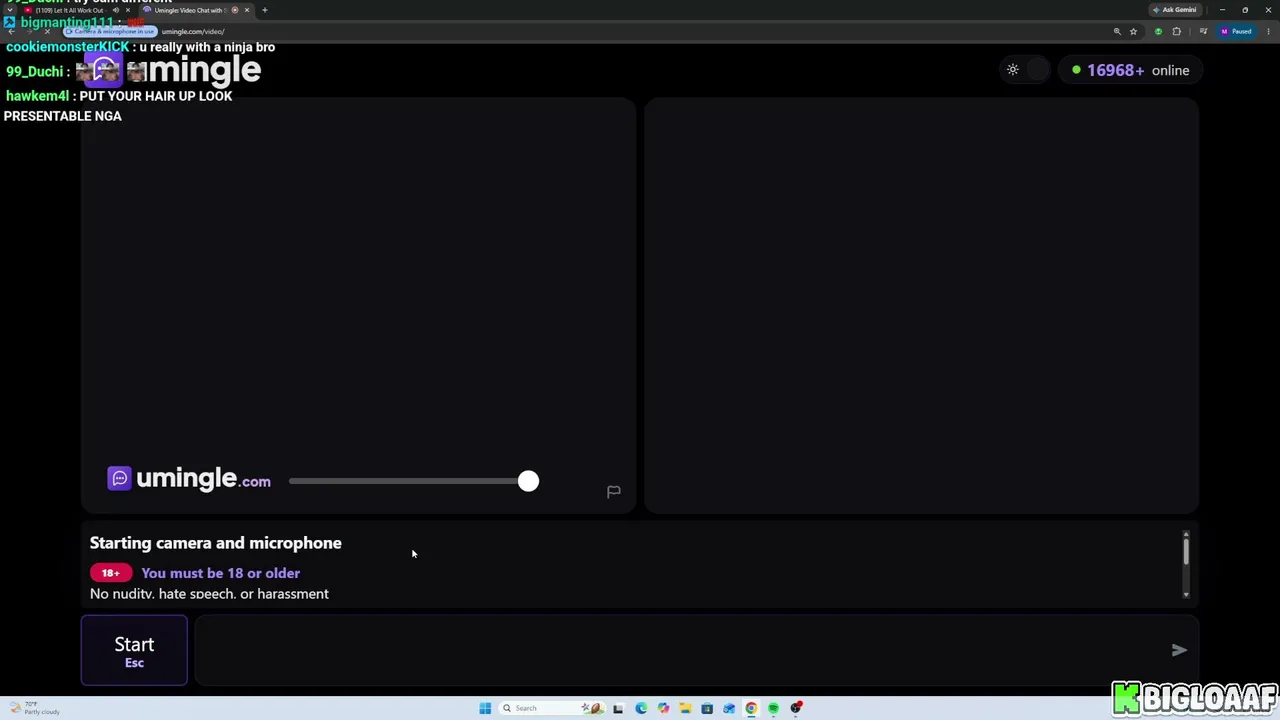Open a new browser tab
Viewport: 1280px width, 720px height.
coord(264,10)
